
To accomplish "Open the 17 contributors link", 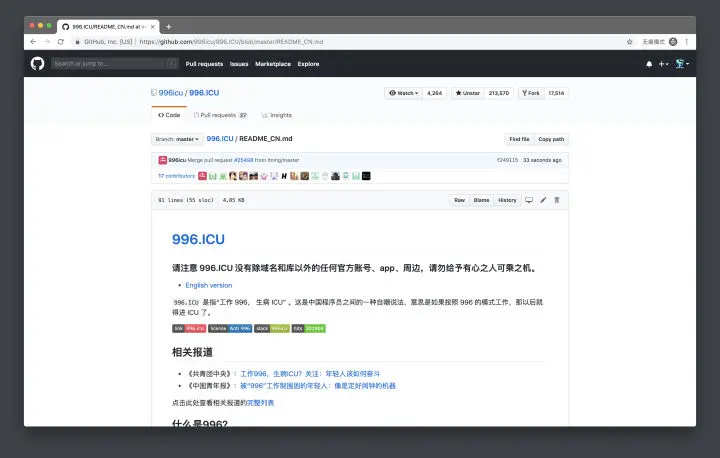I will point(176,176).
